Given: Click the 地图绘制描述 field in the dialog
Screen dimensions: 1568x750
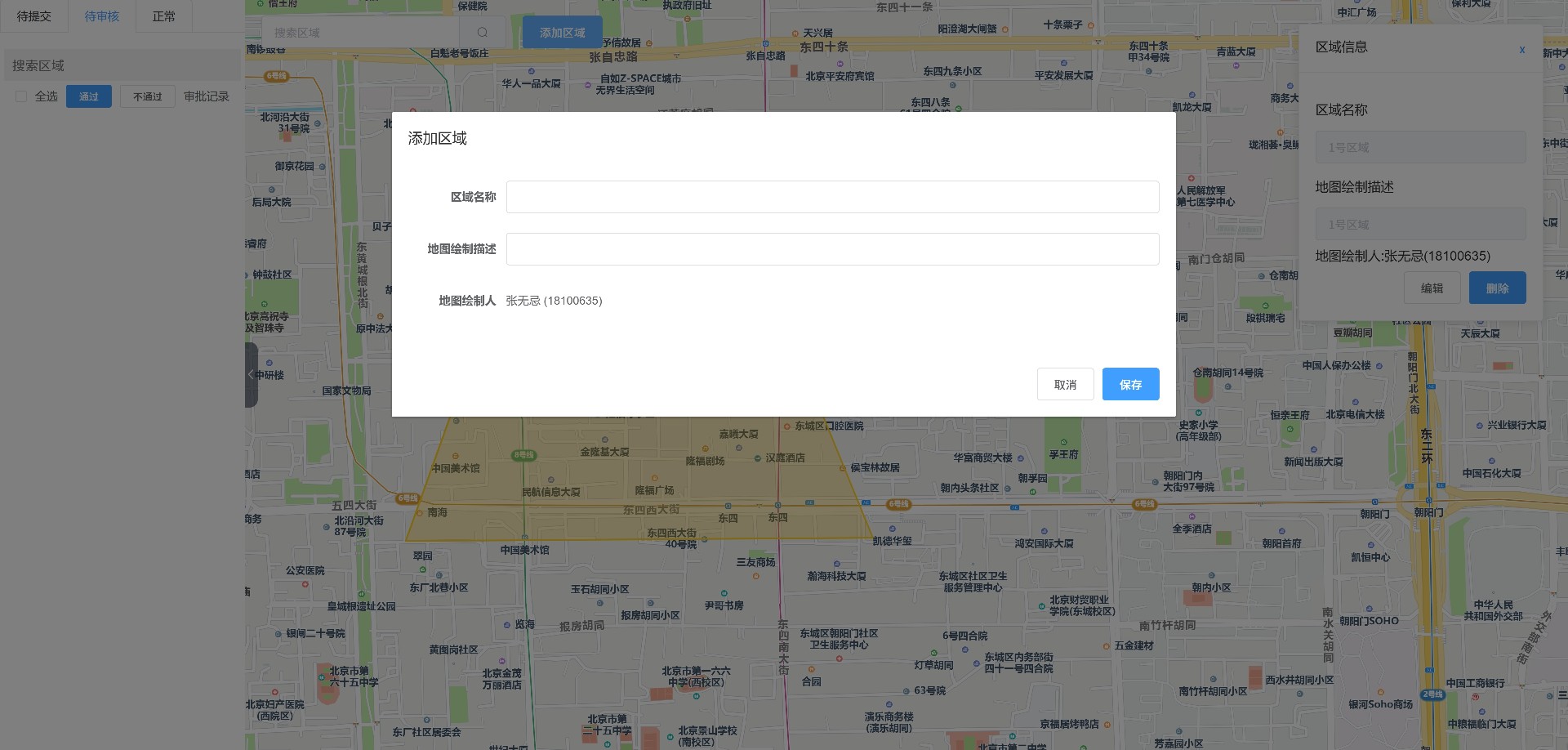Looking at the screenshot, I should (832, 248).
